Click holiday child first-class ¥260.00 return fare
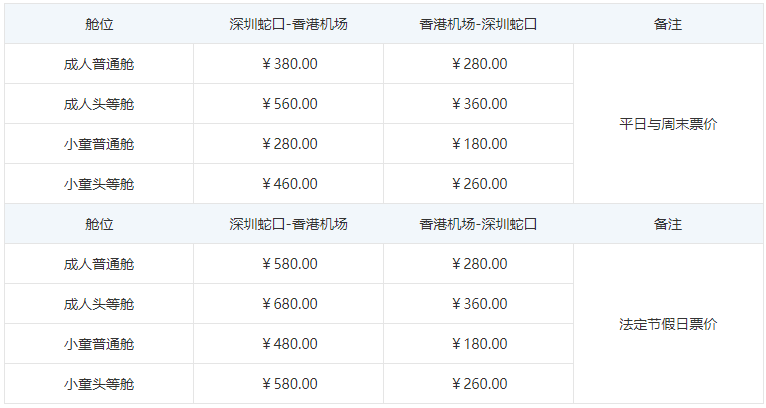Screen dimensions: 766x408 tap(479, 384)
